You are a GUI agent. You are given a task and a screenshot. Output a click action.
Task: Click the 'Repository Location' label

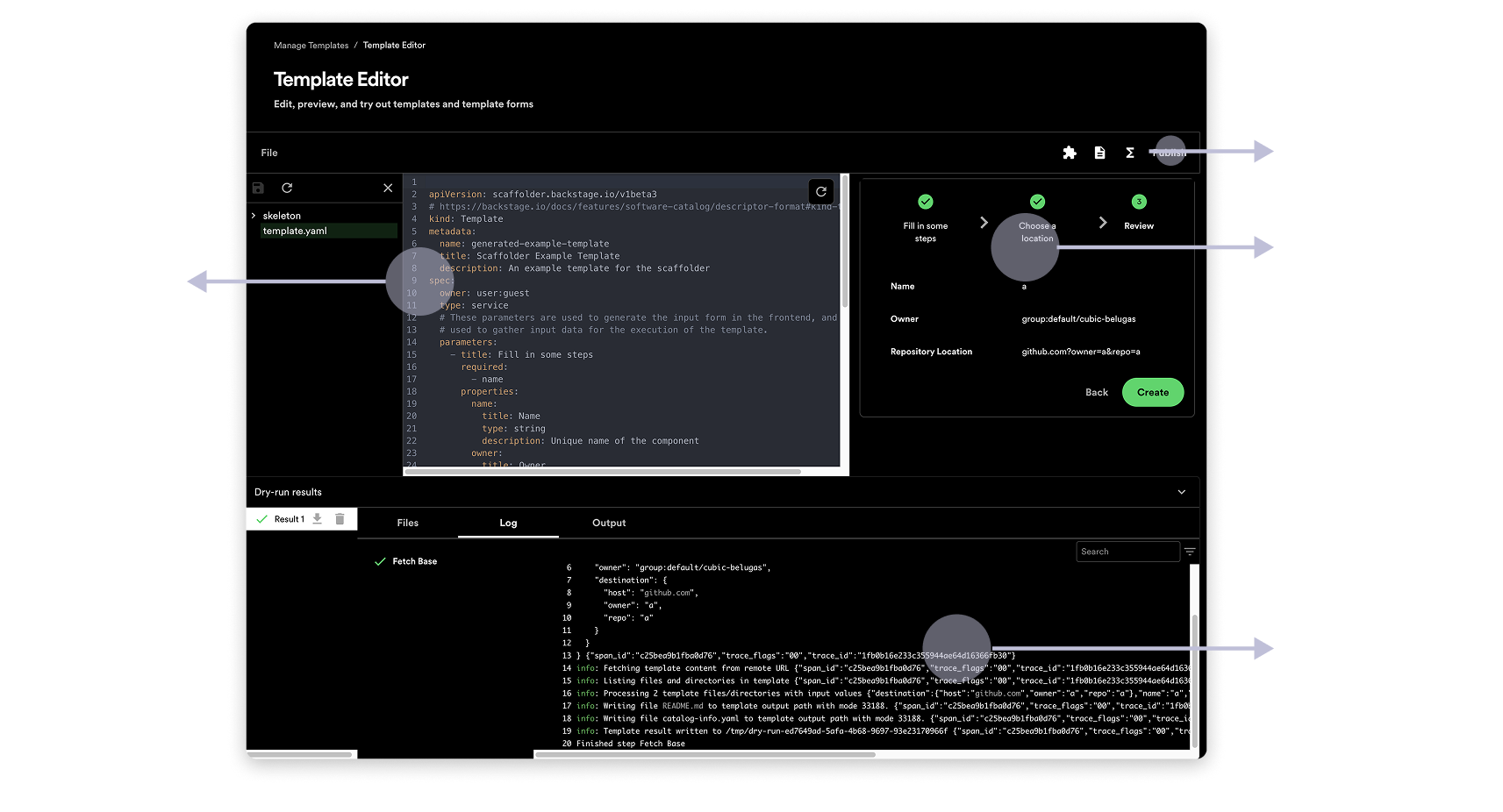pyautogui.click(x=931, y=352)
